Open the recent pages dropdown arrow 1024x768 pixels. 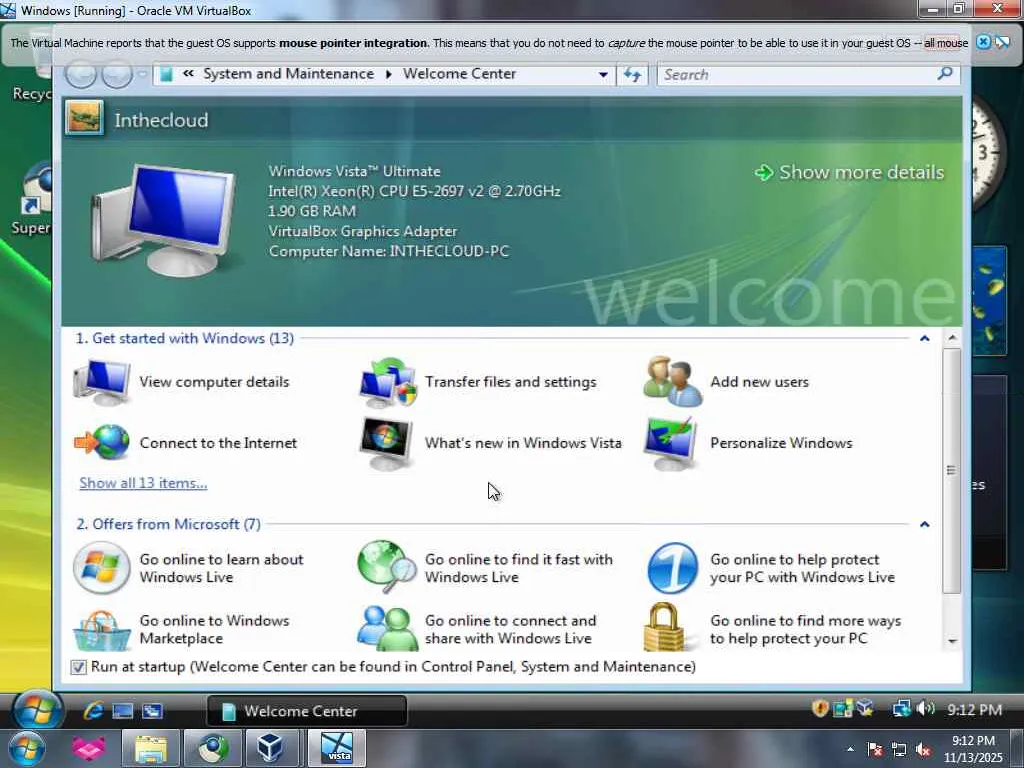142,74
